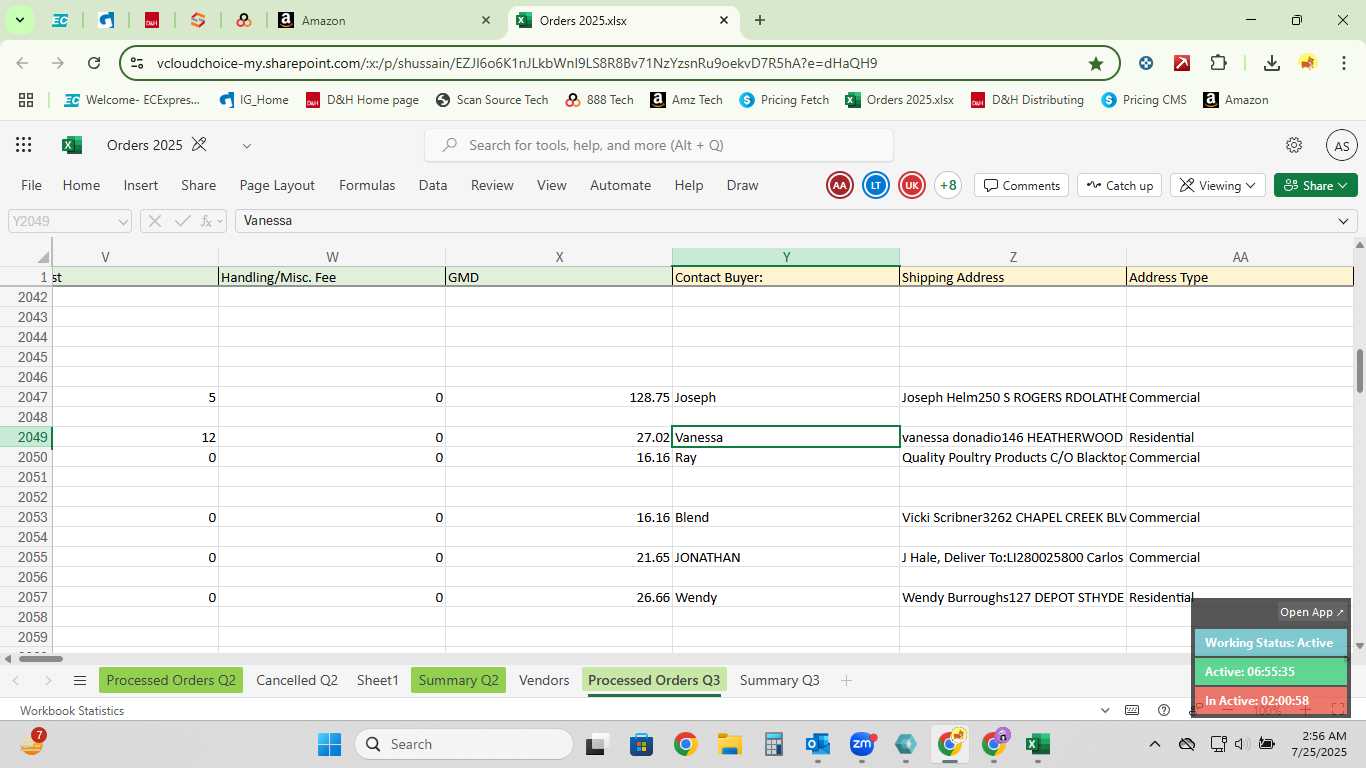Open the Vendors sheet tab

pyautogui.click(x=544, y=681)
